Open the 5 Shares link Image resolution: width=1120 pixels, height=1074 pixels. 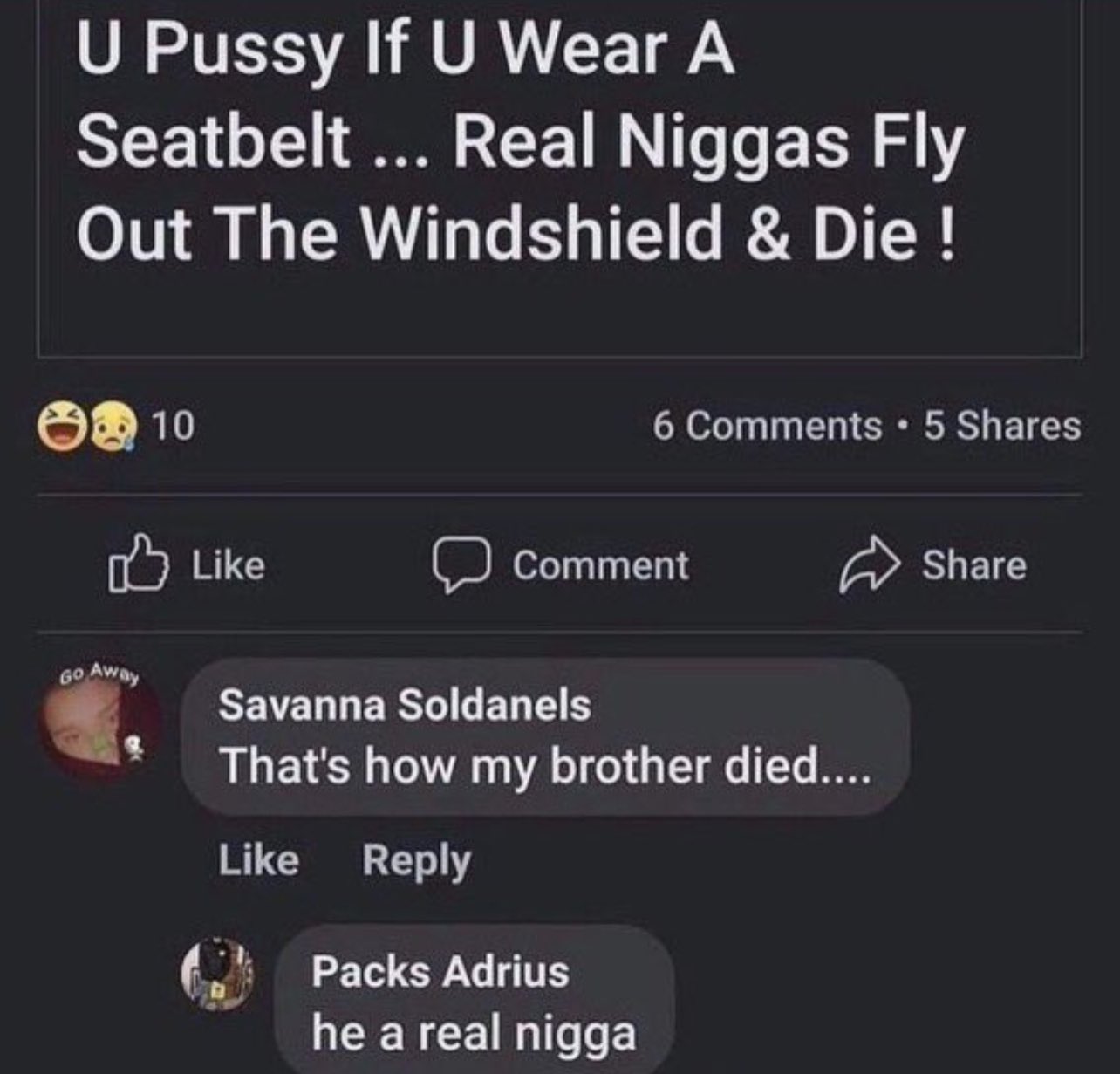click(x=1002, y=426)
